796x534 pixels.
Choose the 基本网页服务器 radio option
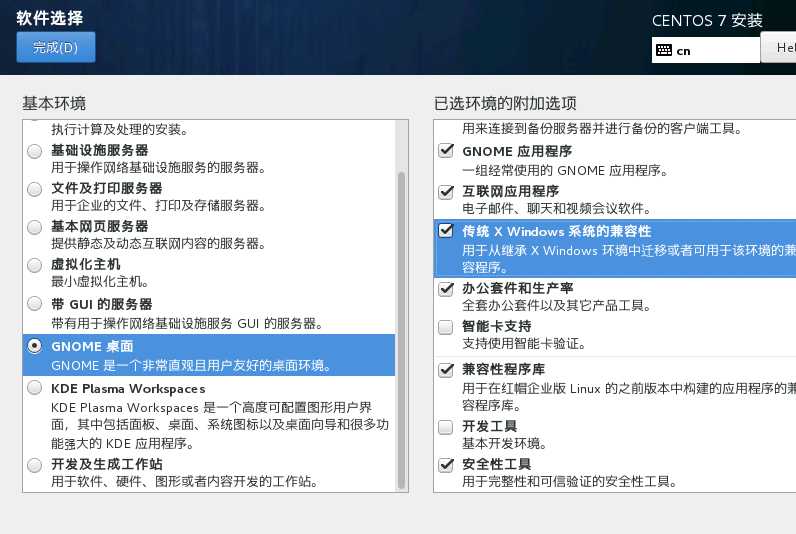pos(35,227)
